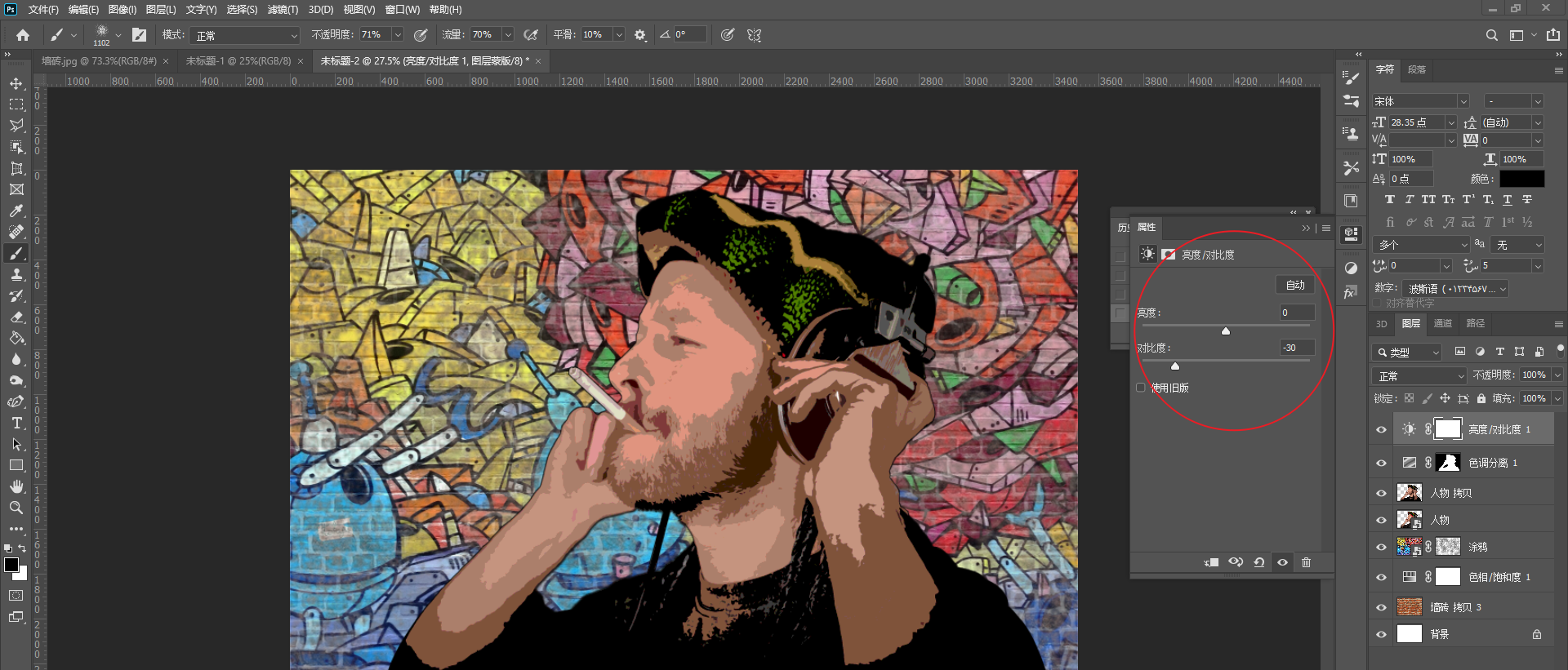Screen dimensions: 1568x670
Task: Click the contrast value field
Action: (x=1297, y=348)
